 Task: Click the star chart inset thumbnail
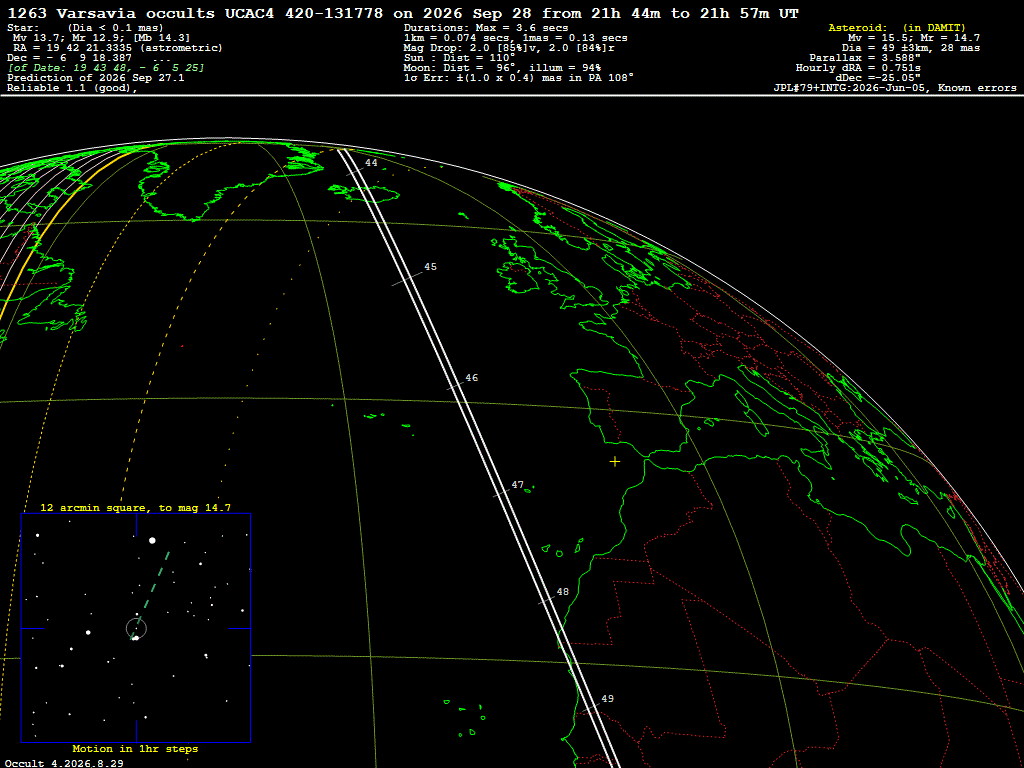tap(136, 628)
